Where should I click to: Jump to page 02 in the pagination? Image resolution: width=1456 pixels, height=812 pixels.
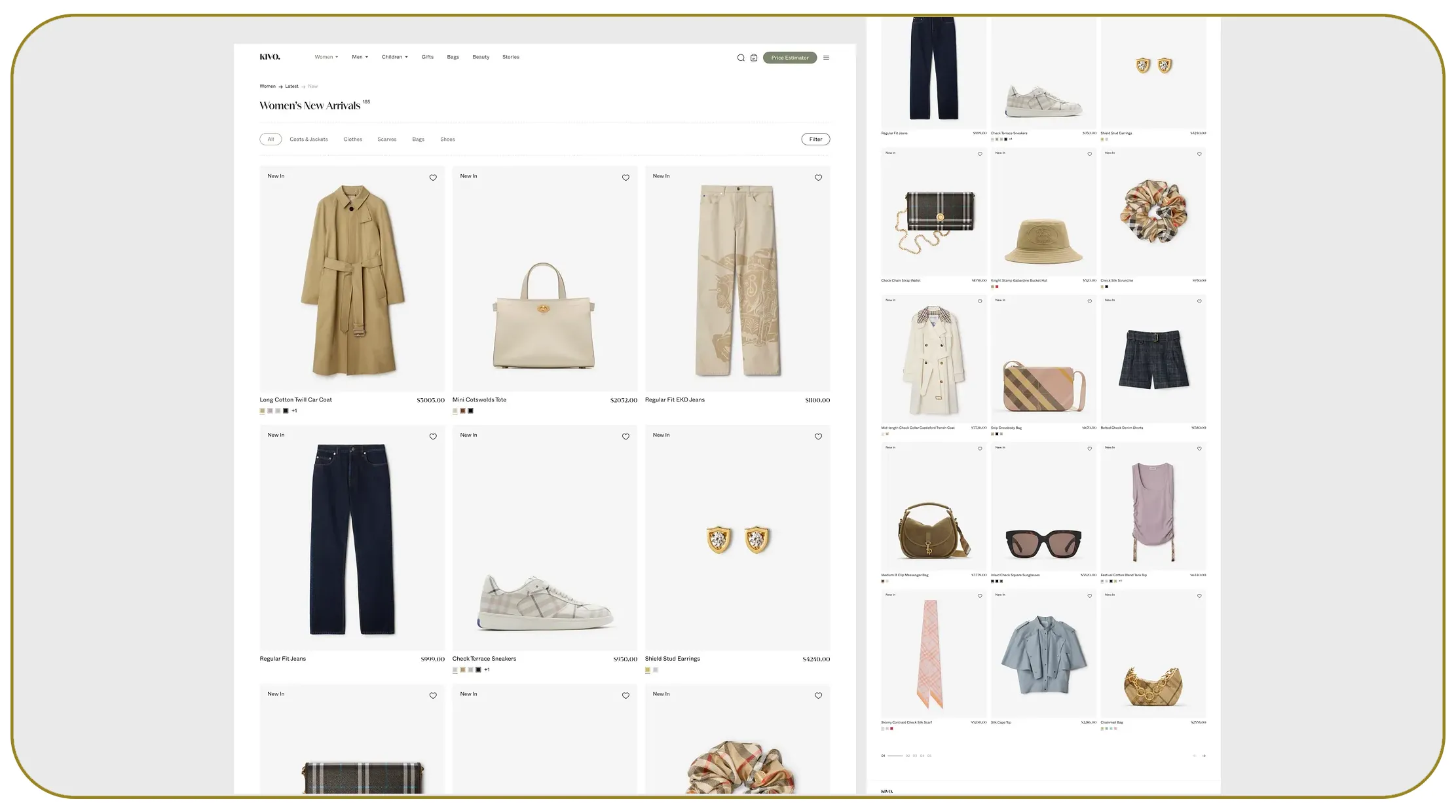(908, 756)
